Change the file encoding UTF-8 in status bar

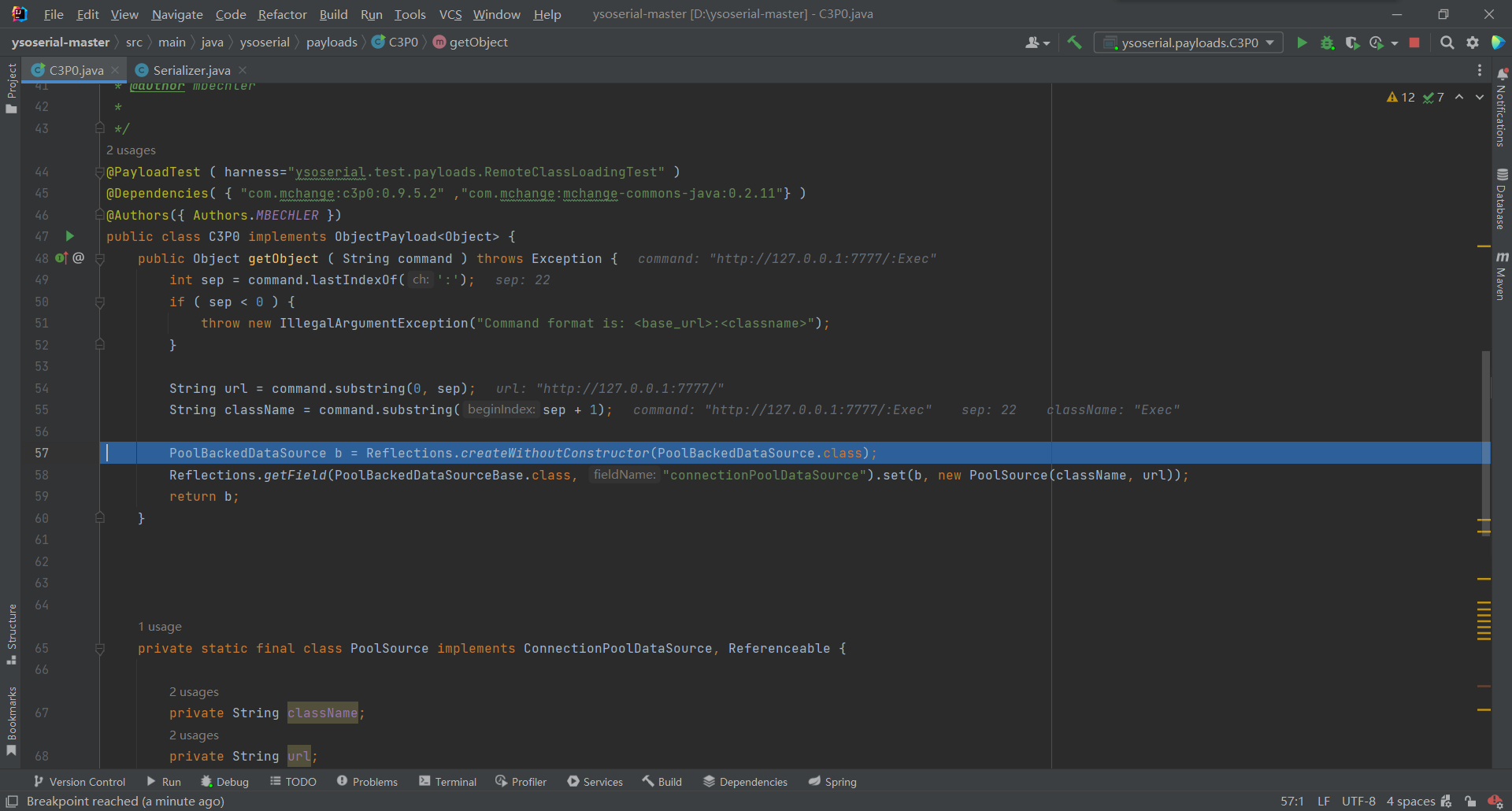1358,801
